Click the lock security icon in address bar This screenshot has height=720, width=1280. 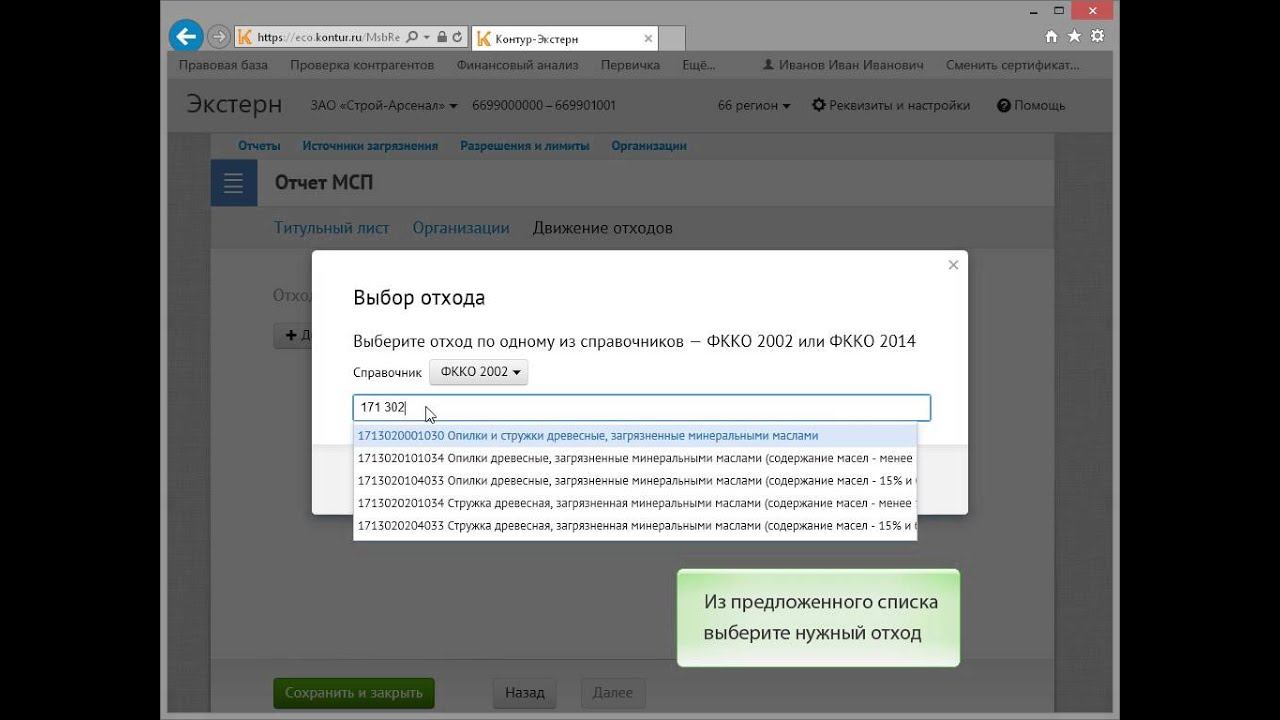(x=442, y=37)
